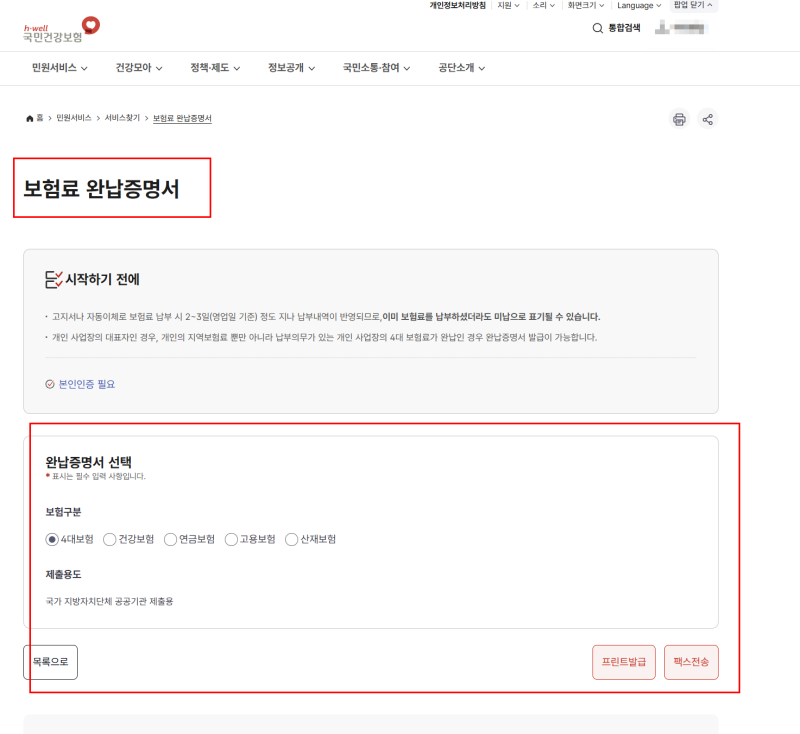The height and width of the screenshot is (734, 800).
Task: Expand the 건강모아 menu
Action: pos(139,68)
